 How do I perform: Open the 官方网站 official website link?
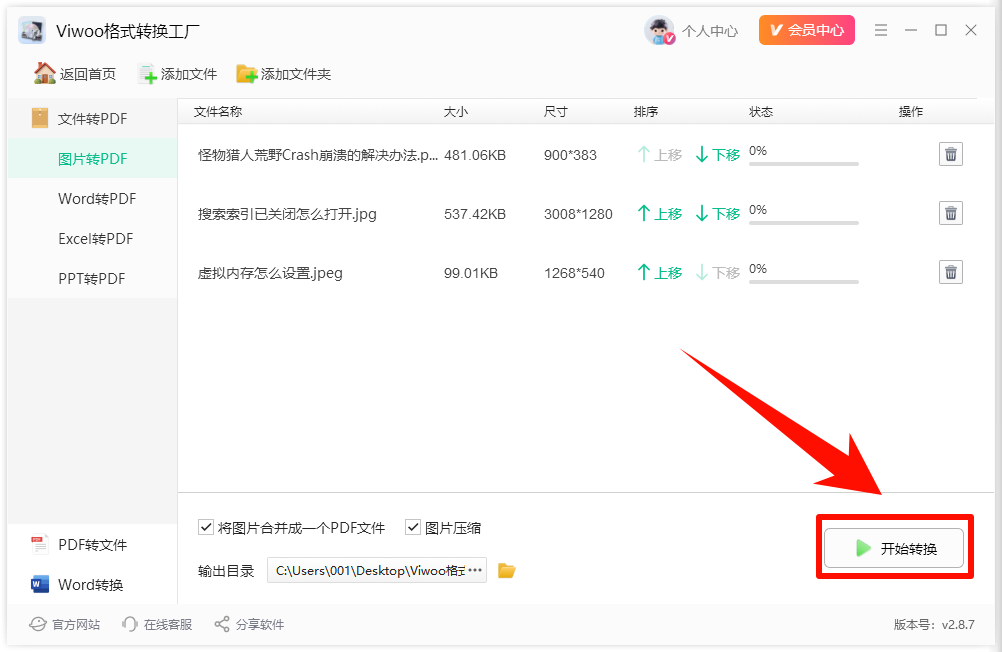point(65,625)
